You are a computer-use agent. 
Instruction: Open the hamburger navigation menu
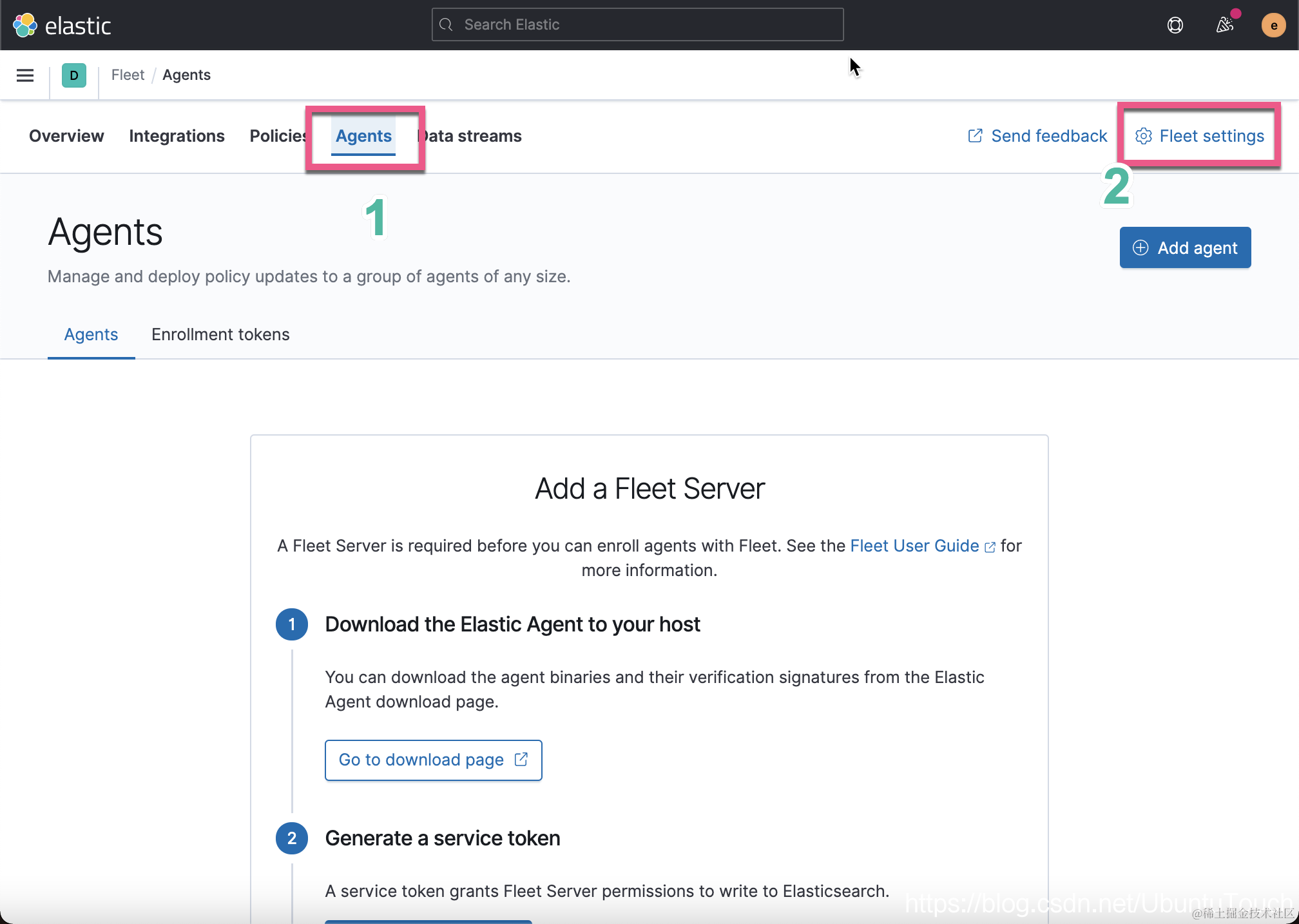(25, 75)
